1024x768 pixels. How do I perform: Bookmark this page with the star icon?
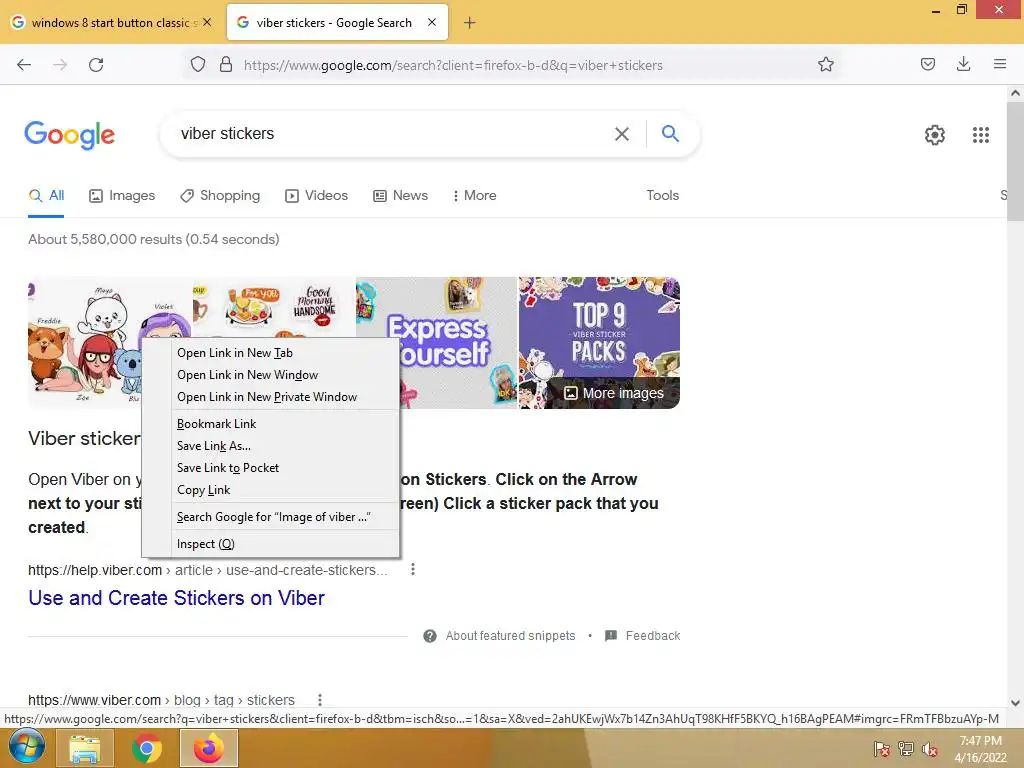click(825, 65)
